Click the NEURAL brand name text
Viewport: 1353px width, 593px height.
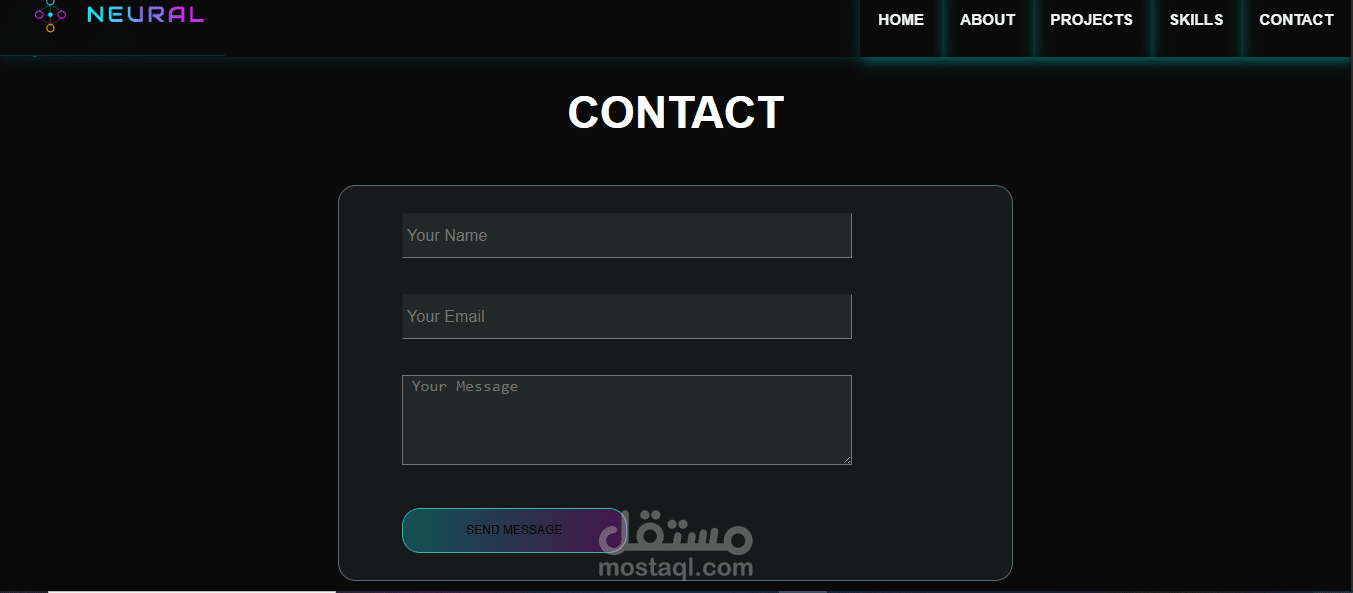click(x=146, y=15)
